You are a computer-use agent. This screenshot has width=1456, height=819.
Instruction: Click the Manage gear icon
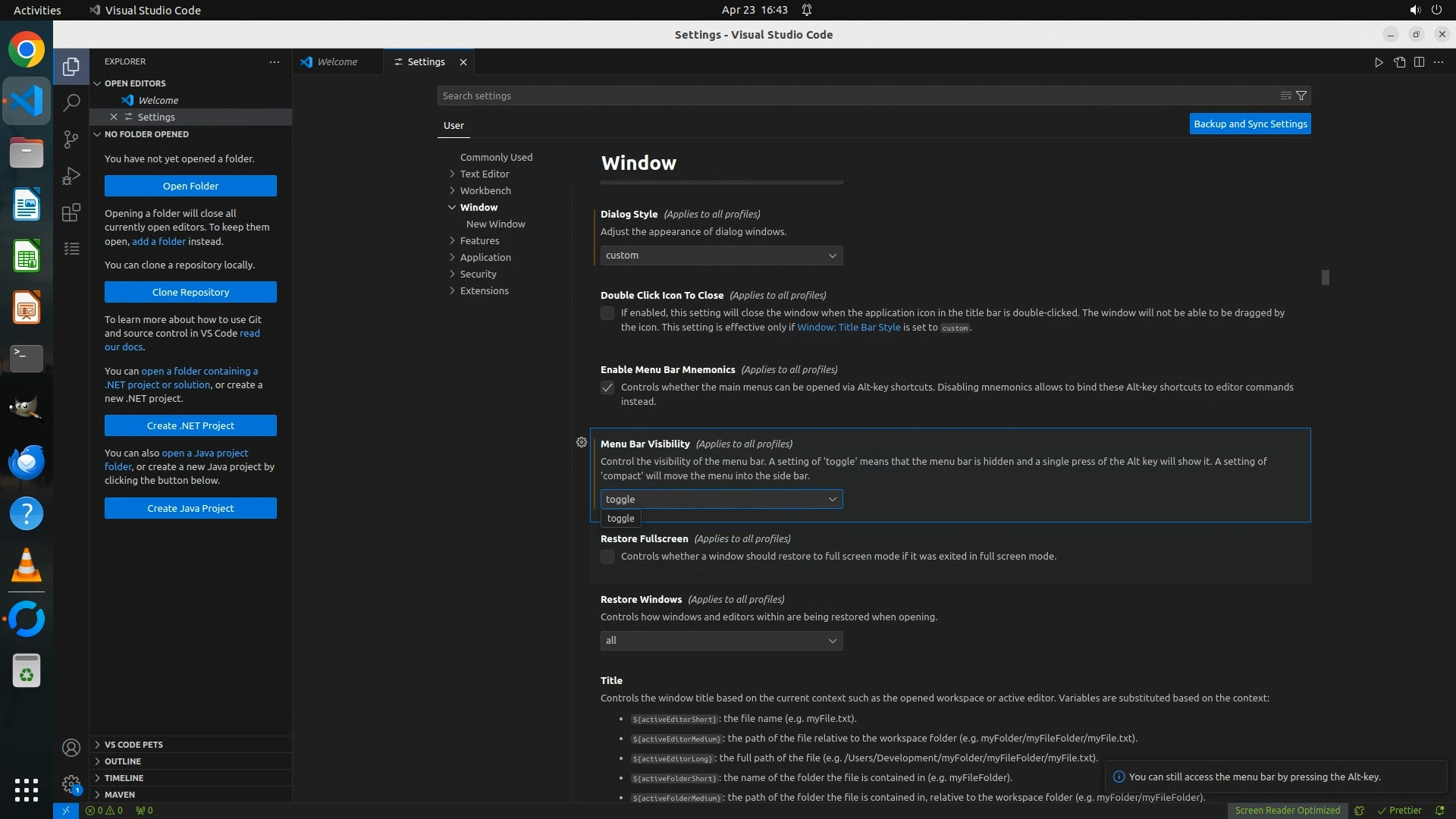[x=71, y=784]
